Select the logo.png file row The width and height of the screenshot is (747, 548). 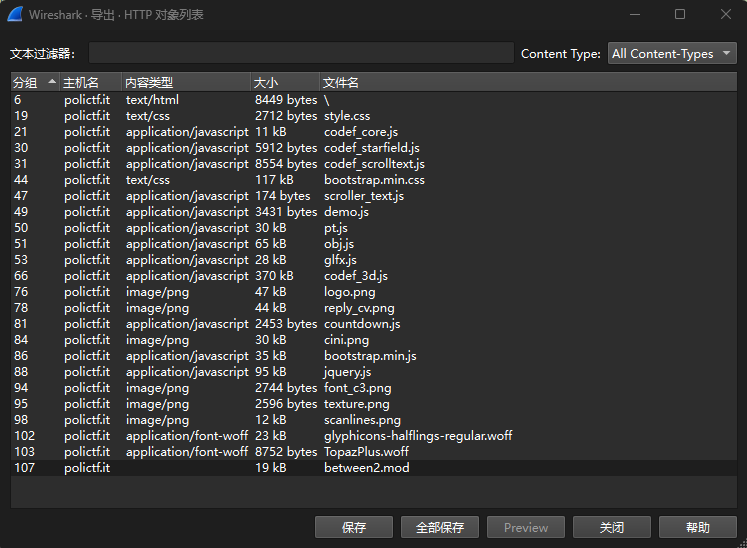click(374, 292)
